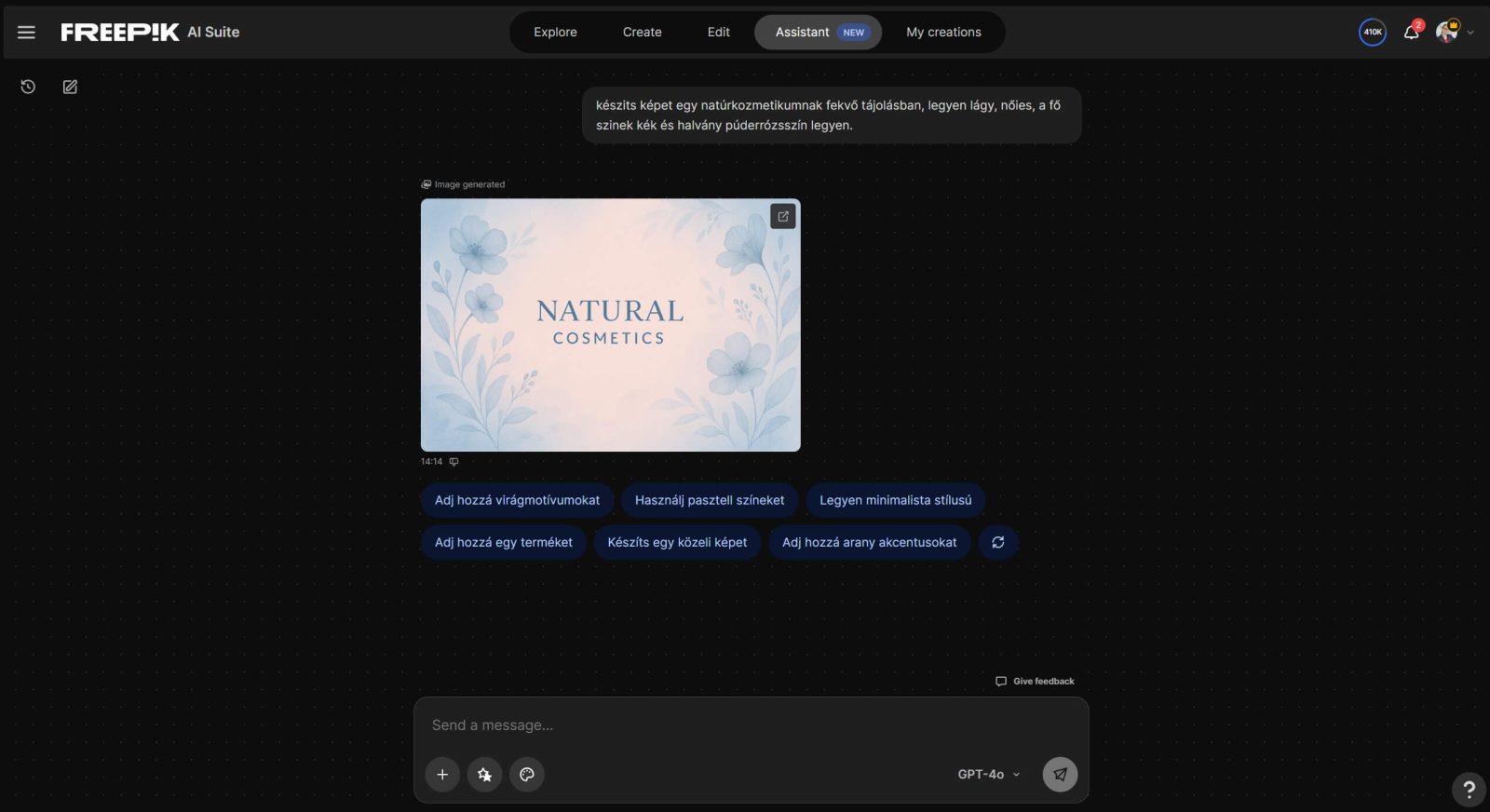Refresh the suggestion prompts
Viewport: 1490px width, 812px height.
[997, 542]
